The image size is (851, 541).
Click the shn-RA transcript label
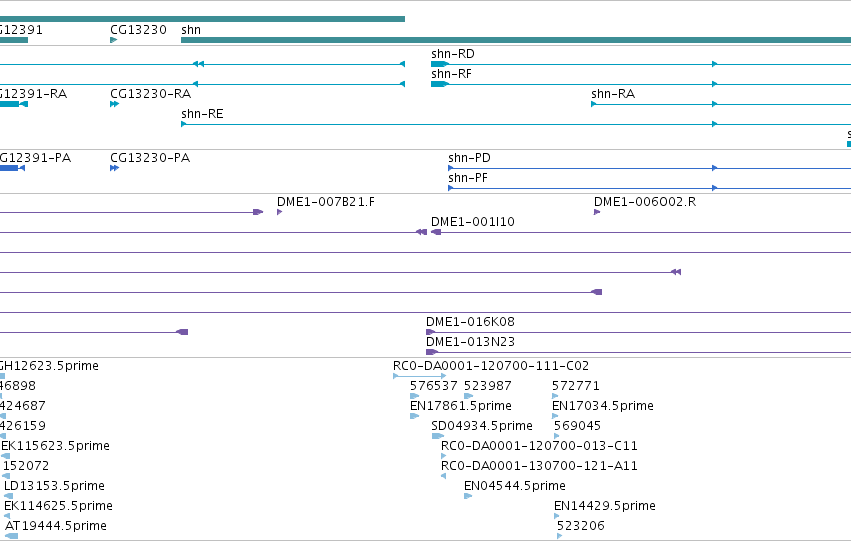[613, 94]
